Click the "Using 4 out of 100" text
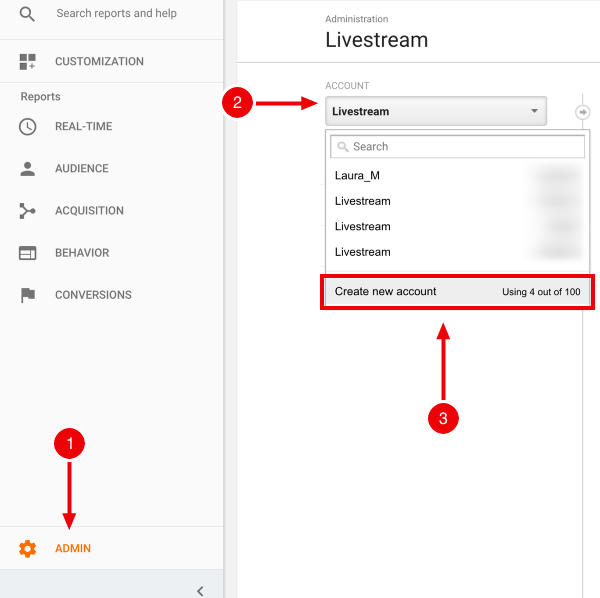This screenshot has height=598, width=600. coord(541,292)
